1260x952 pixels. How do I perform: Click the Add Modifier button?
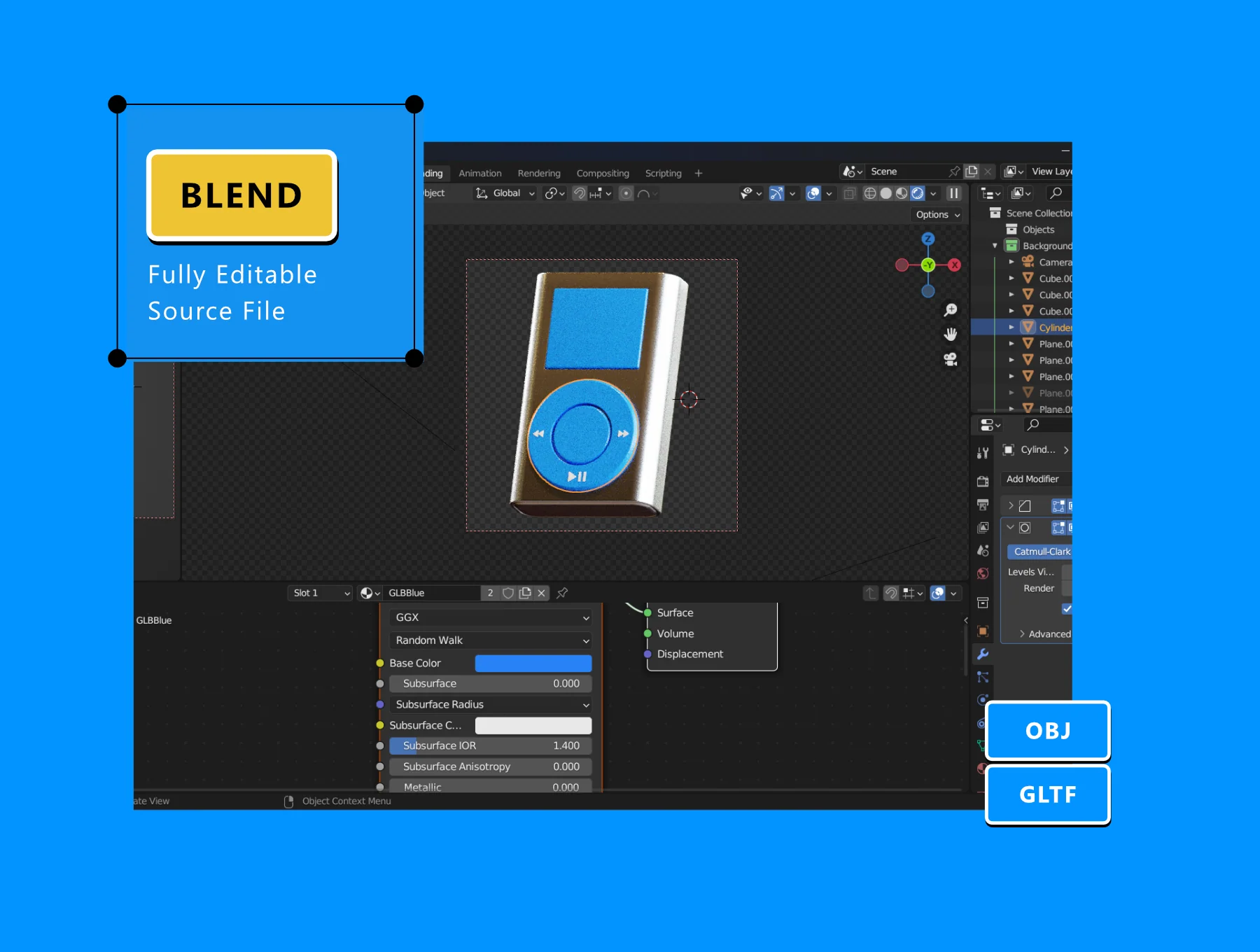[1037, 479]
